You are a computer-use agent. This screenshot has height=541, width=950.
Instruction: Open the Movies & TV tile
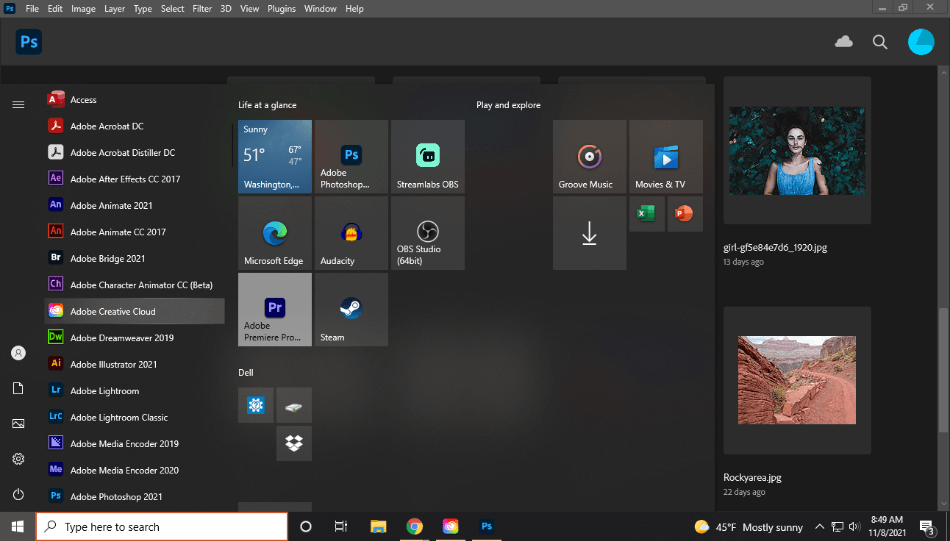pos(666,157)
